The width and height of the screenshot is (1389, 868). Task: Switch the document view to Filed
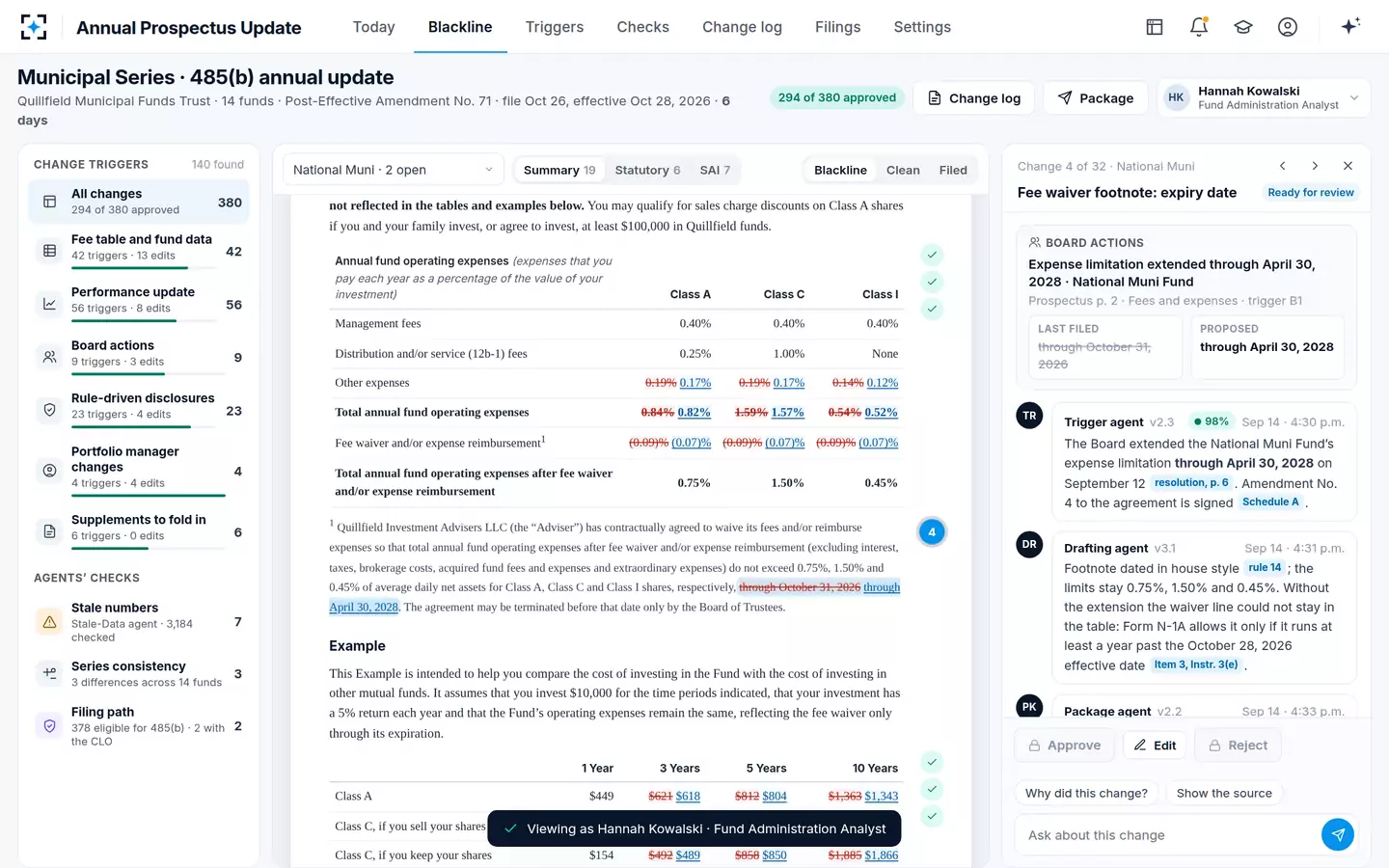953,171
